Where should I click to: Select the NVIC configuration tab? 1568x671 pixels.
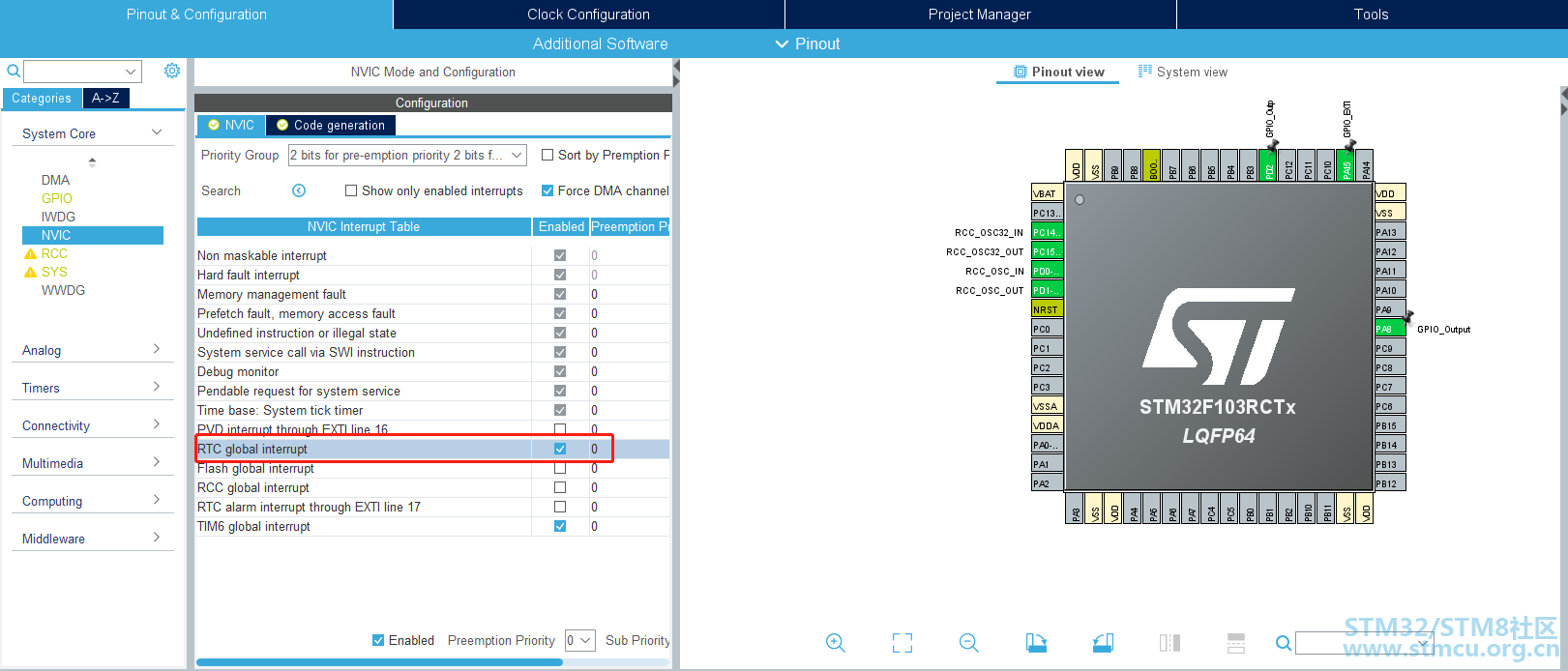pos(231,125)
